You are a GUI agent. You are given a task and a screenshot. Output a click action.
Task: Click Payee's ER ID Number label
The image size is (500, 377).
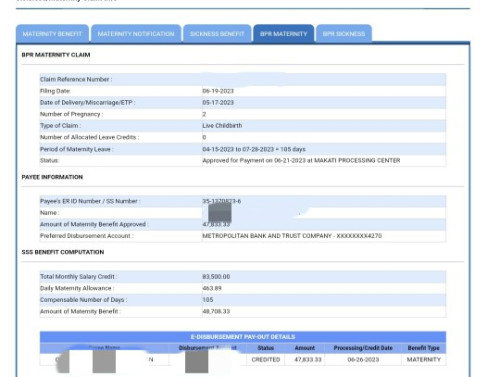pyautogui.click(x=90, y=201)
